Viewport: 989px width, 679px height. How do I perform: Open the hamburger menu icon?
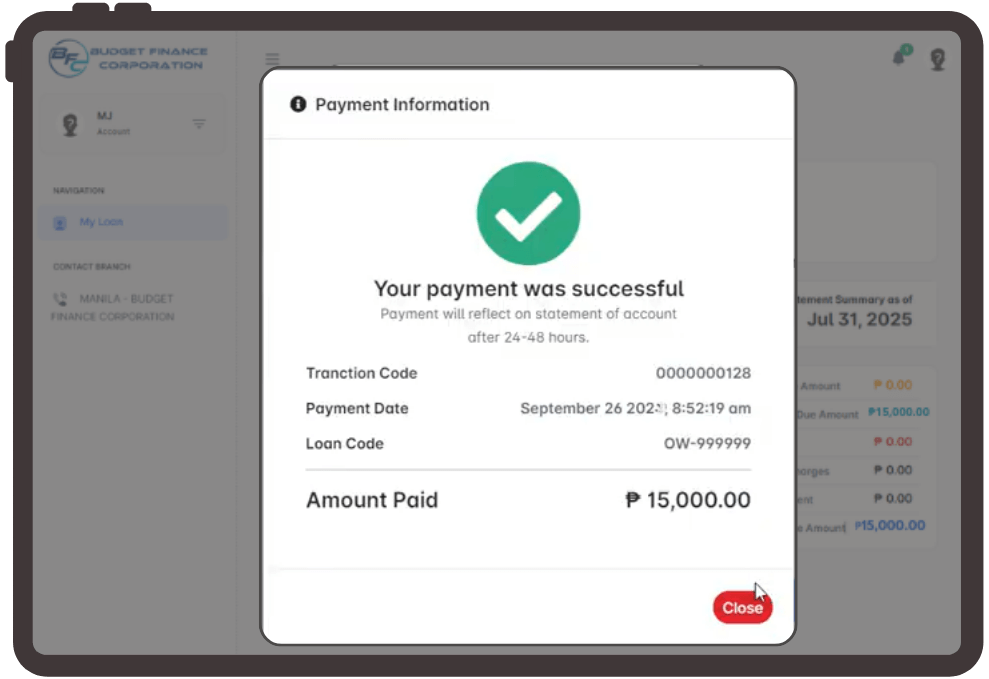pos(272,59)
